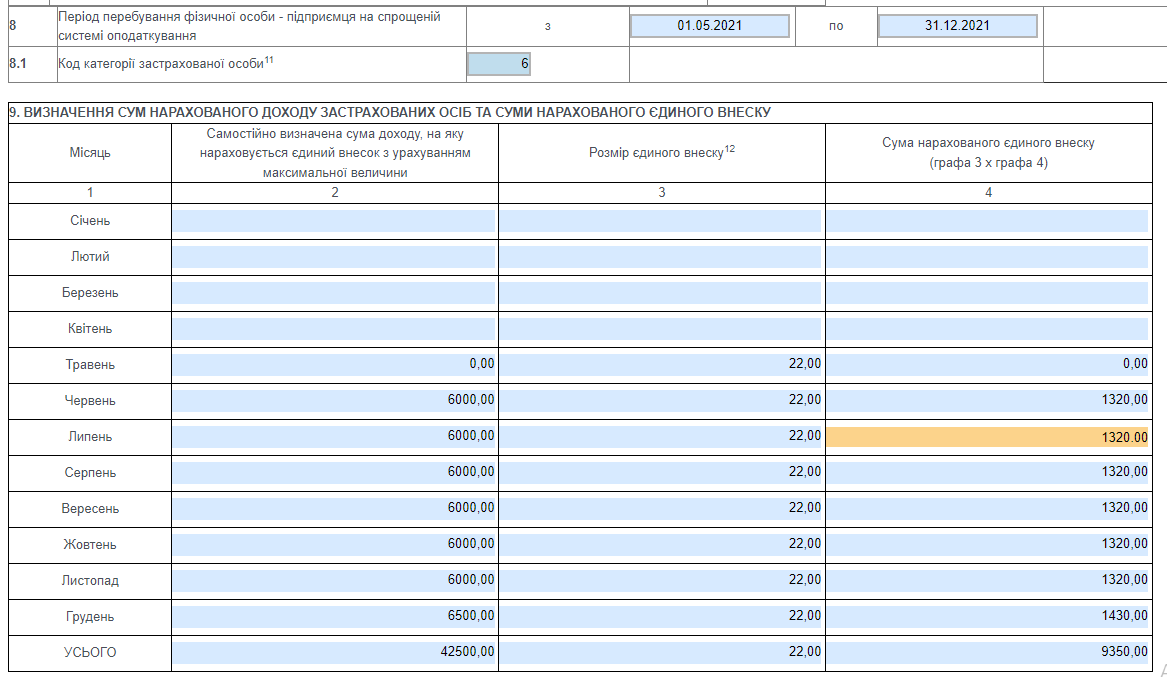This screenshot has width=1167, height=677.
Task: Click contribution rate field for Березень
Action: click(x=660, y=293)
